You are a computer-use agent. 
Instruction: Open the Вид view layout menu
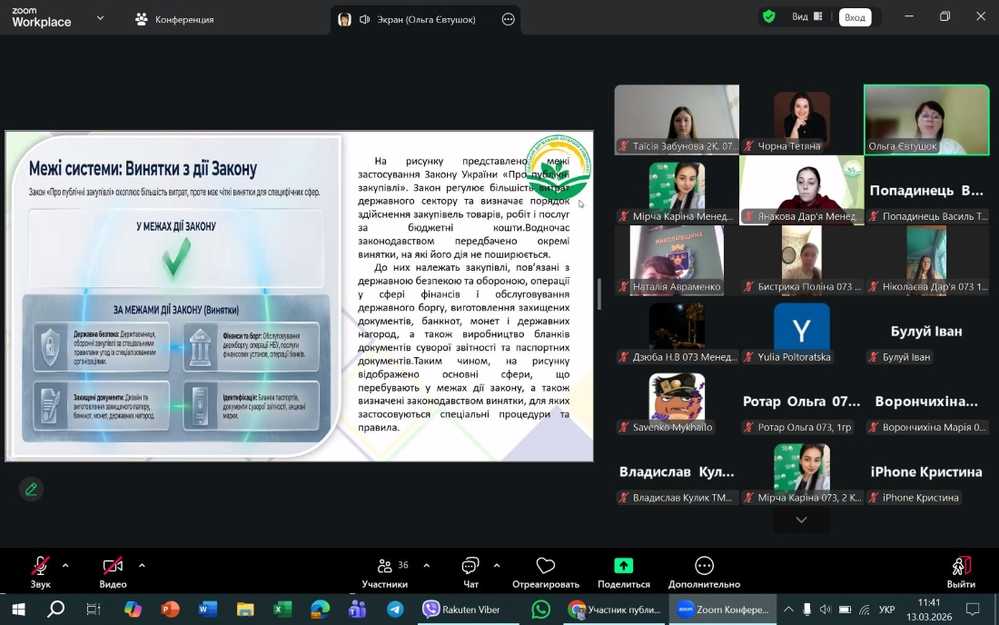[806, 17]
